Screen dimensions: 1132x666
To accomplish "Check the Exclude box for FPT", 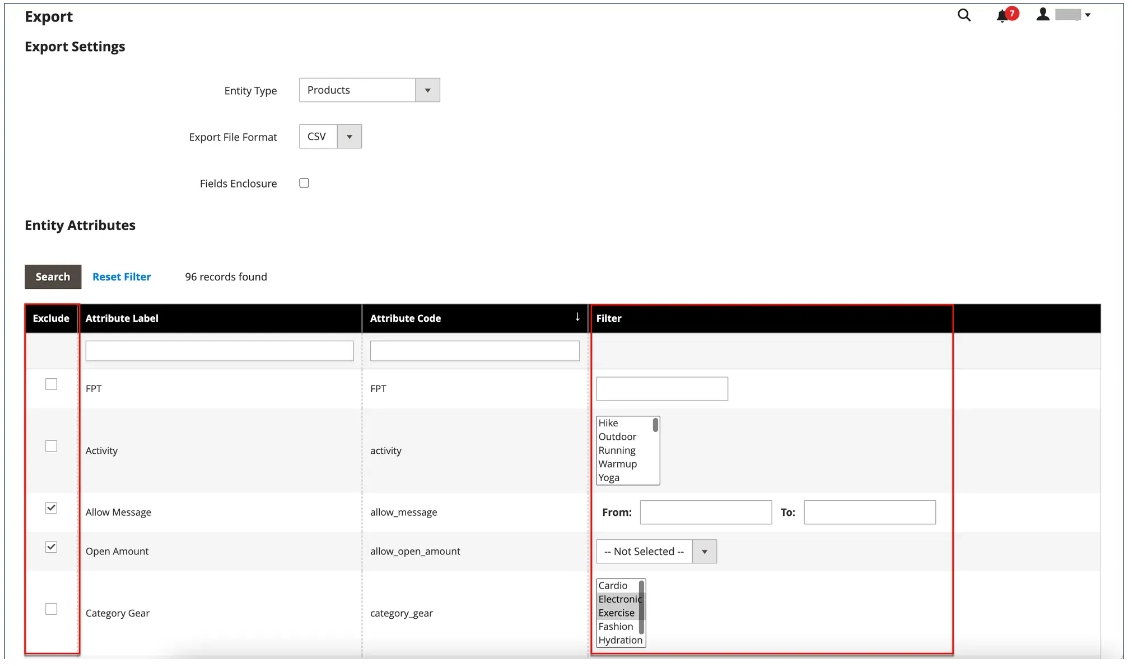I will tap(51, 384).
